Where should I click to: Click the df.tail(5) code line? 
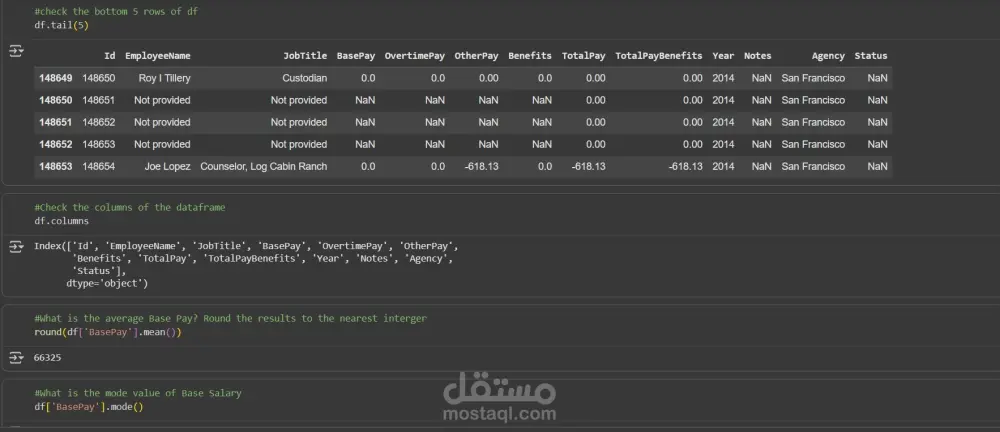(x=61, y=25)
